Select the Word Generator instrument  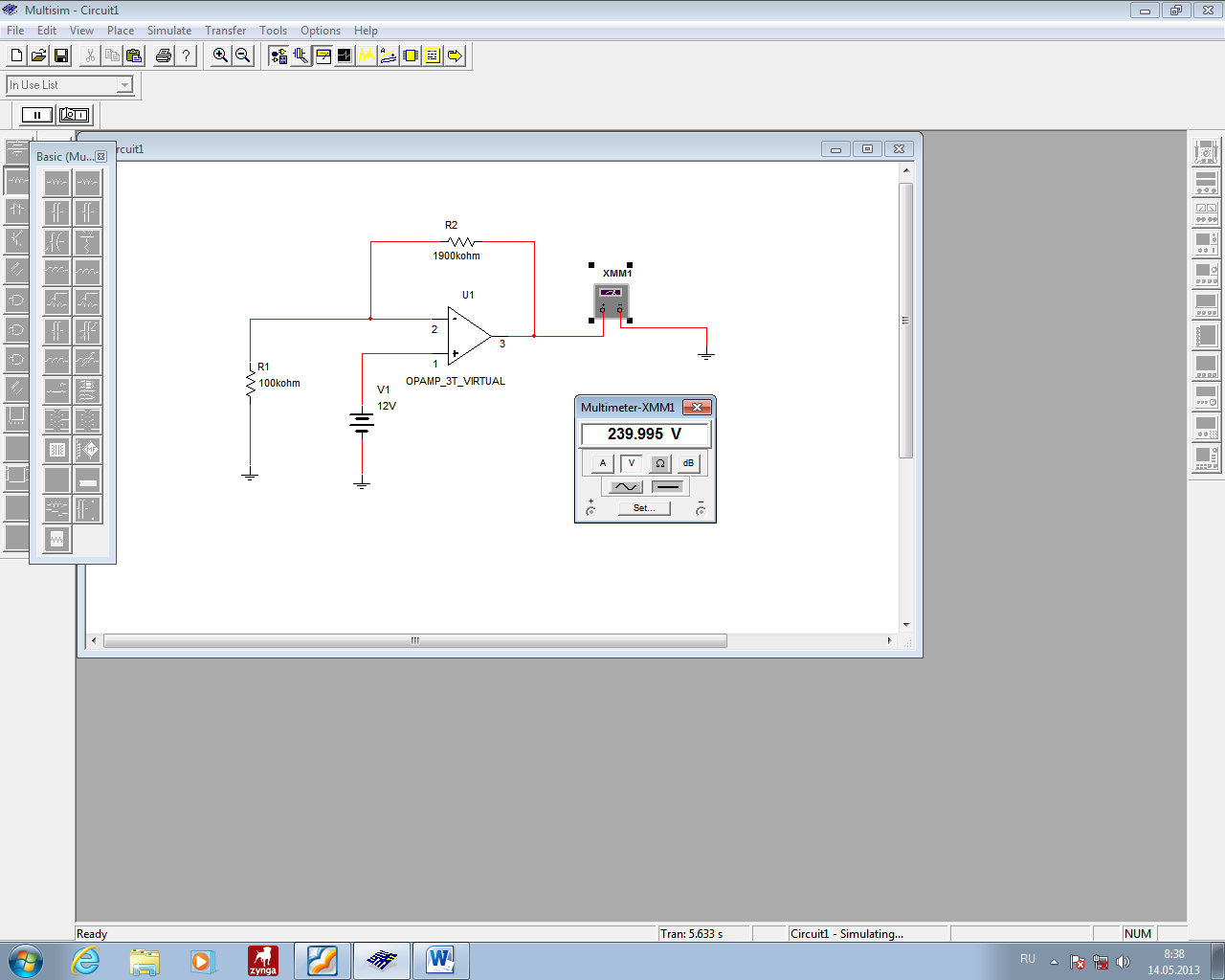pyautogui.click(x=1206, y=305)
